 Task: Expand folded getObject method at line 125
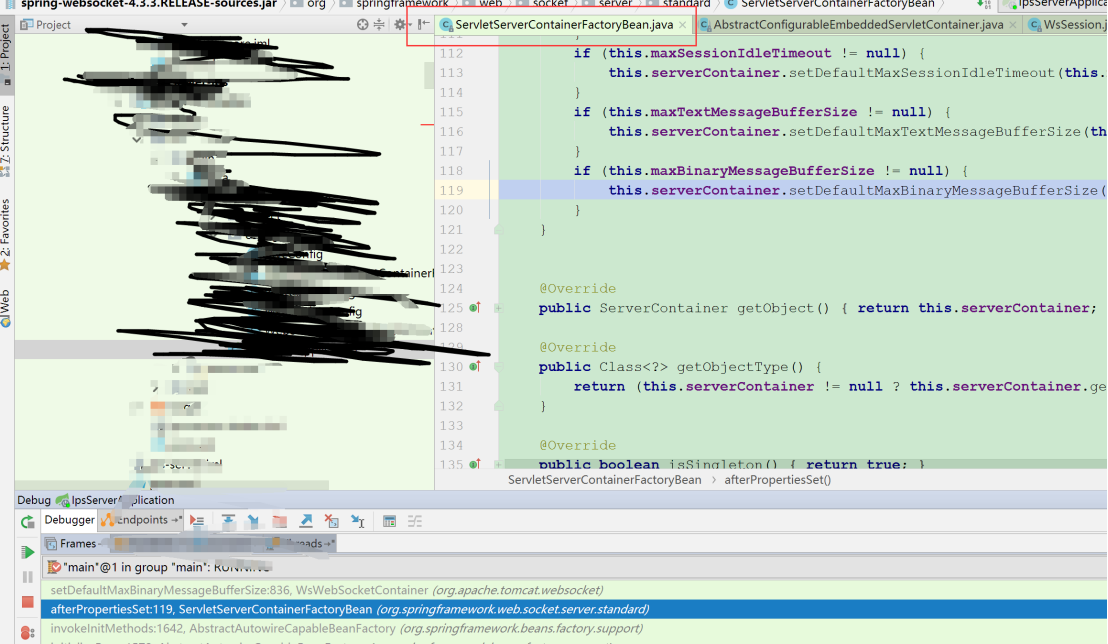pos(498,308)
